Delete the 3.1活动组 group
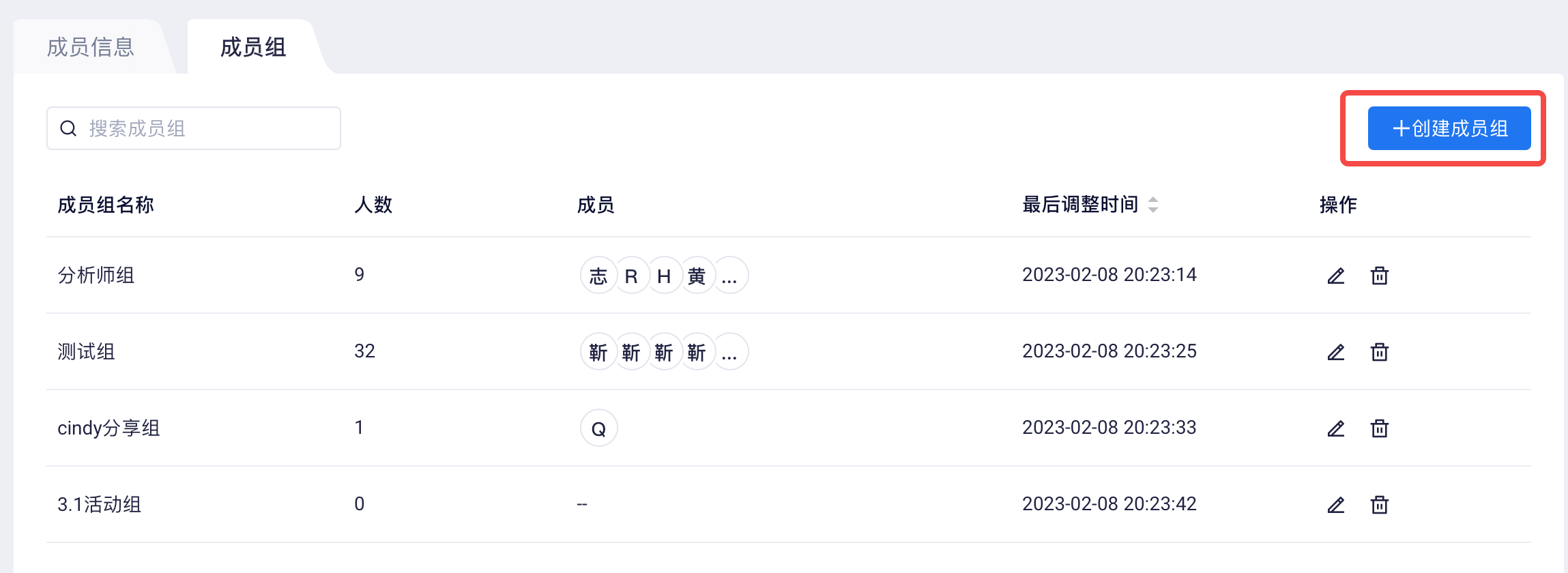Viewport: 1568px width, 573px height. [1380, 505]
